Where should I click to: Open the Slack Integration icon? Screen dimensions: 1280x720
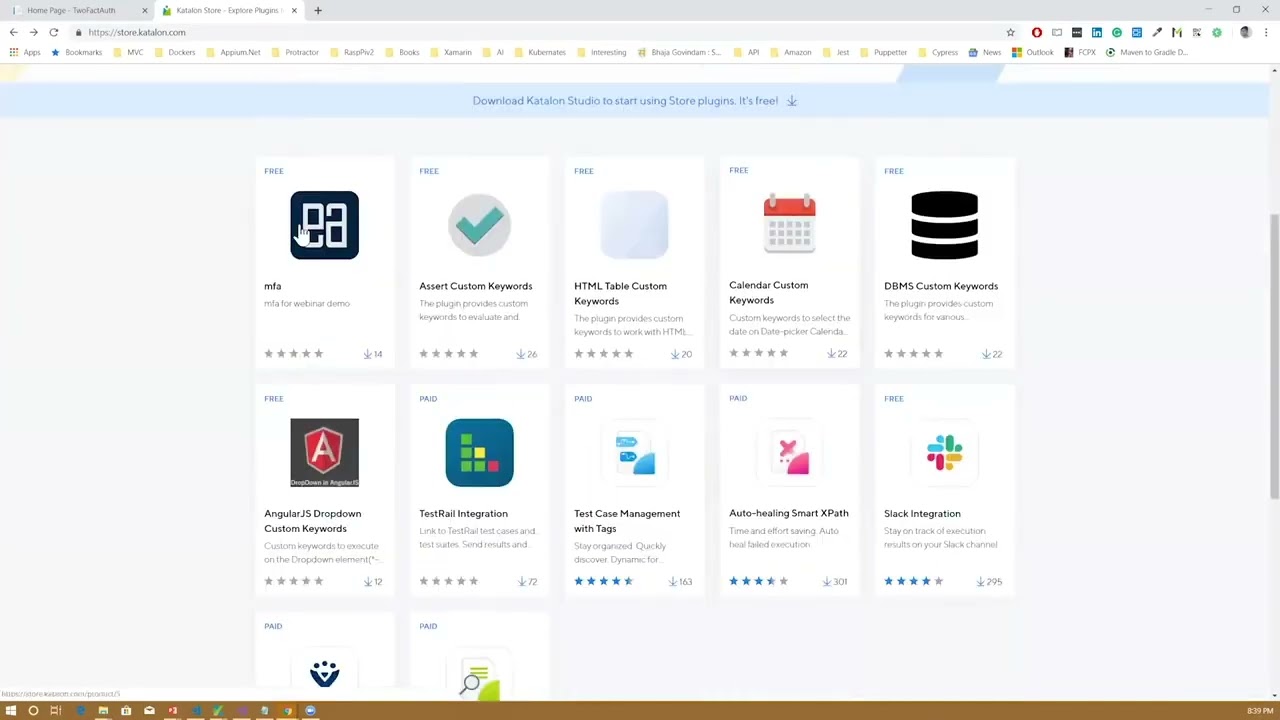(944, 452)
